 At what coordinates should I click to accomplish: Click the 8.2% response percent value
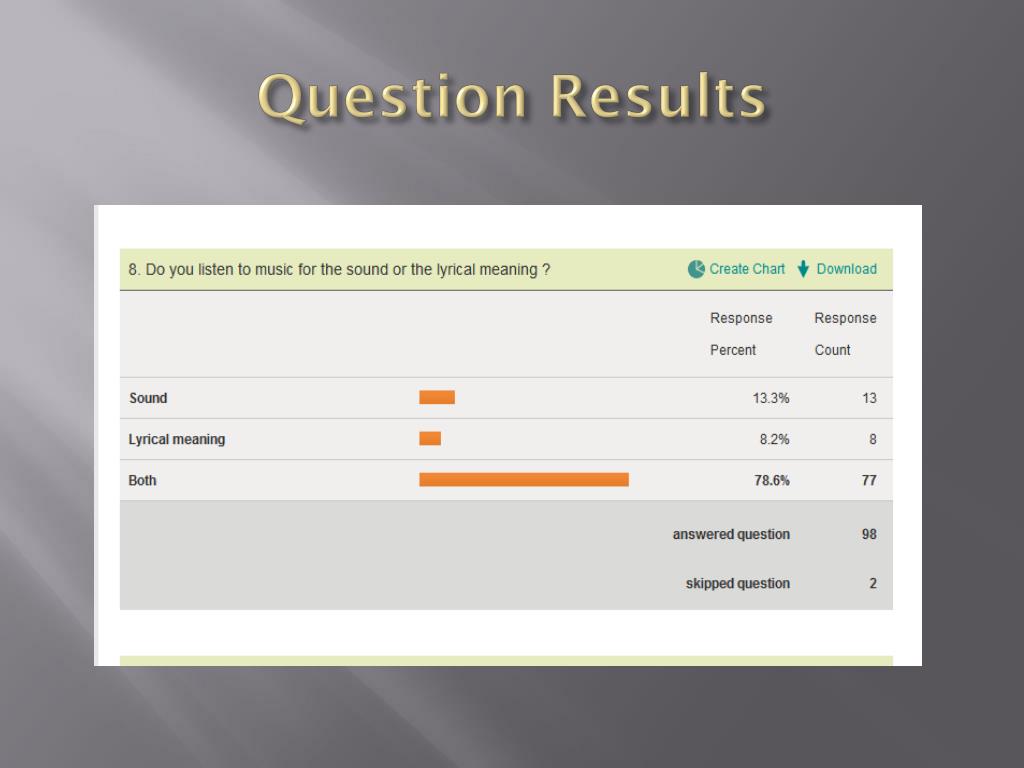click(x=774, y=440)
